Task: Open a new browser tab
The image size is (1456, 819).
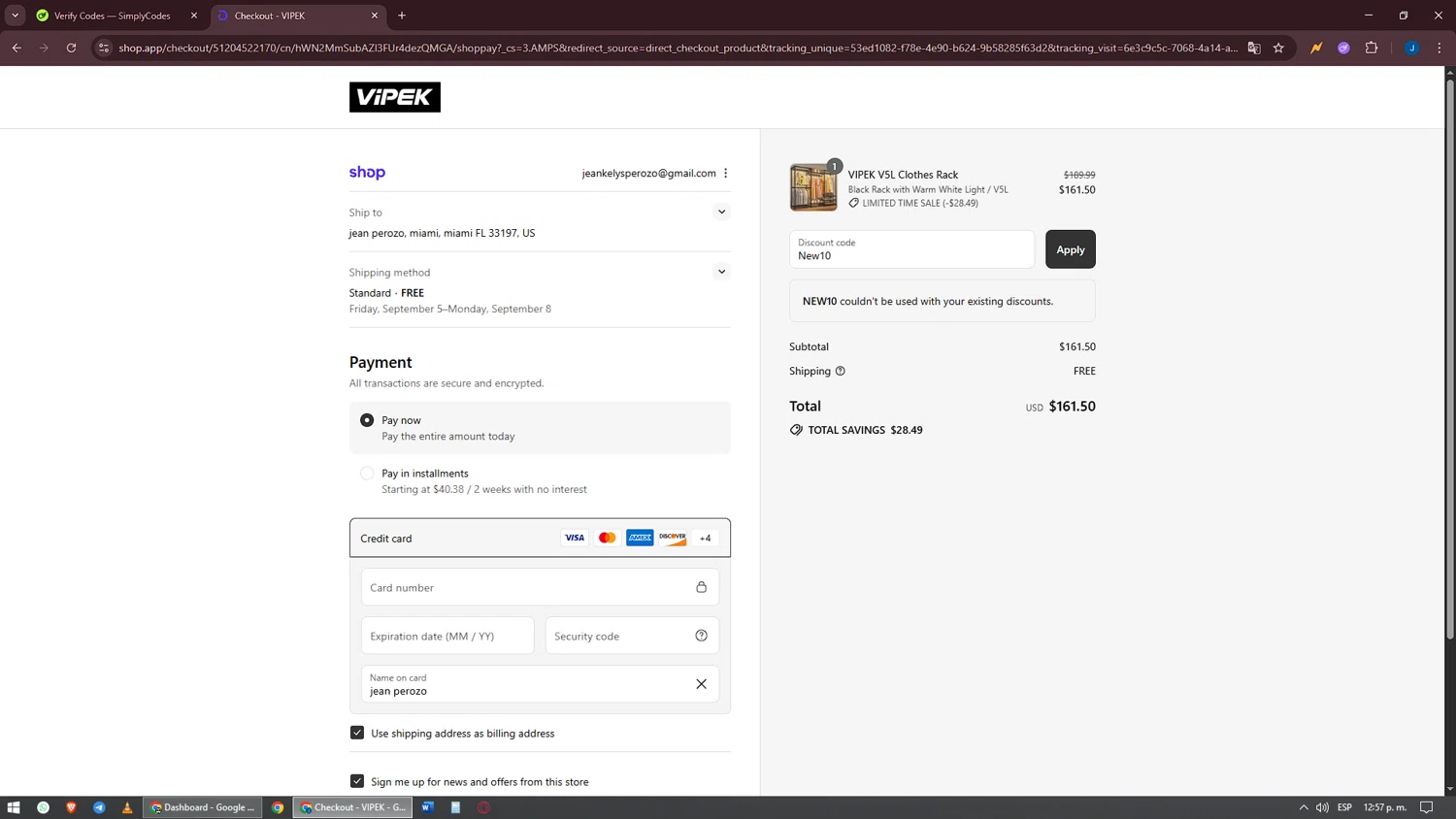Action: [x=402, y=16]
